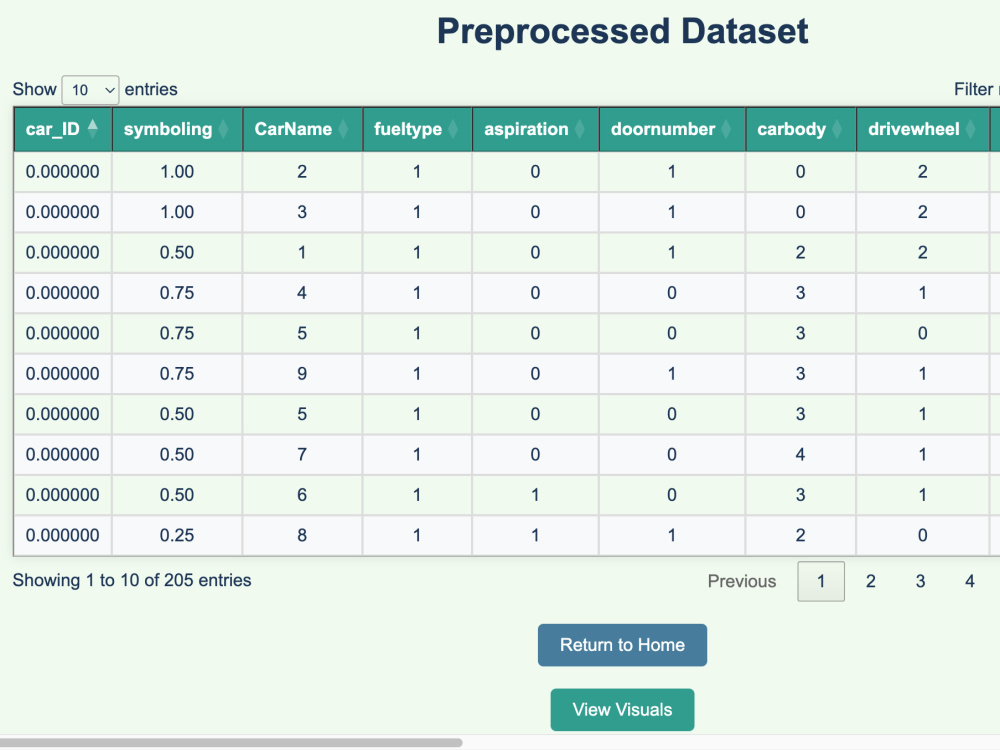This screenshot has width=1000, height=750.
Task: Sort by fueltype column header
Action: 416,129
